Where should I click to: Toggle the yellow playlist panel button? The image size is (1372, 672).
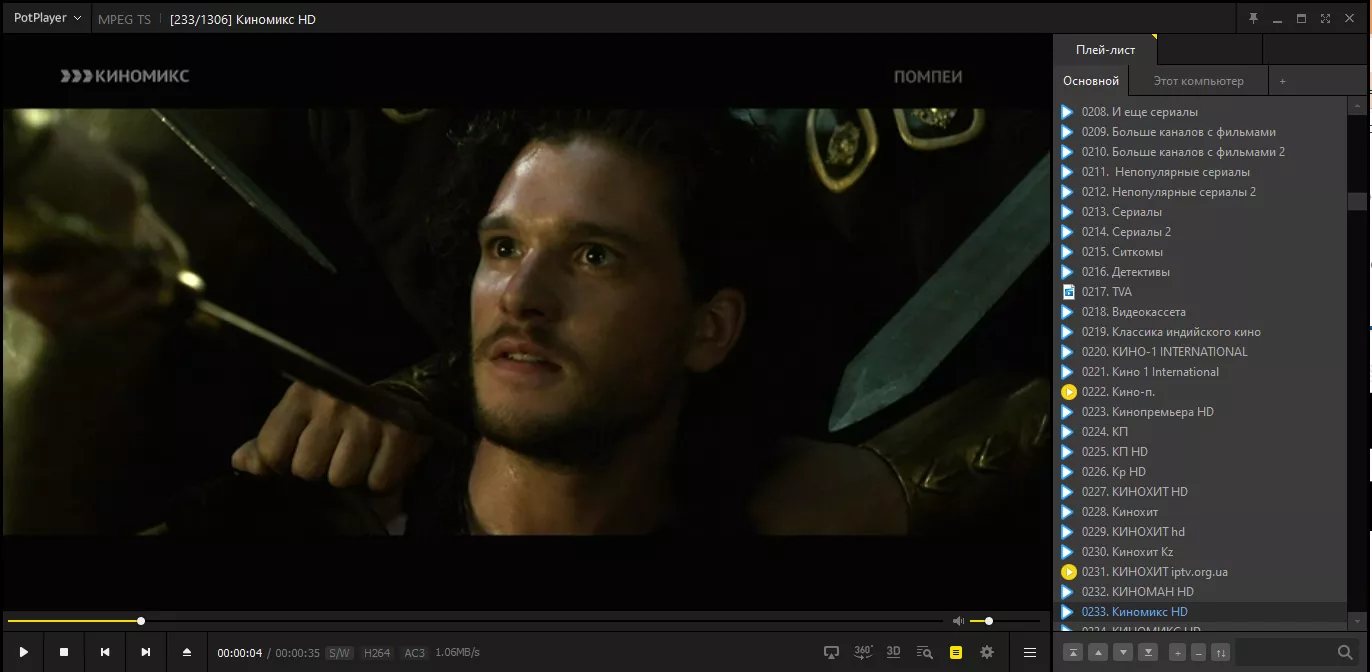[956, 652]
